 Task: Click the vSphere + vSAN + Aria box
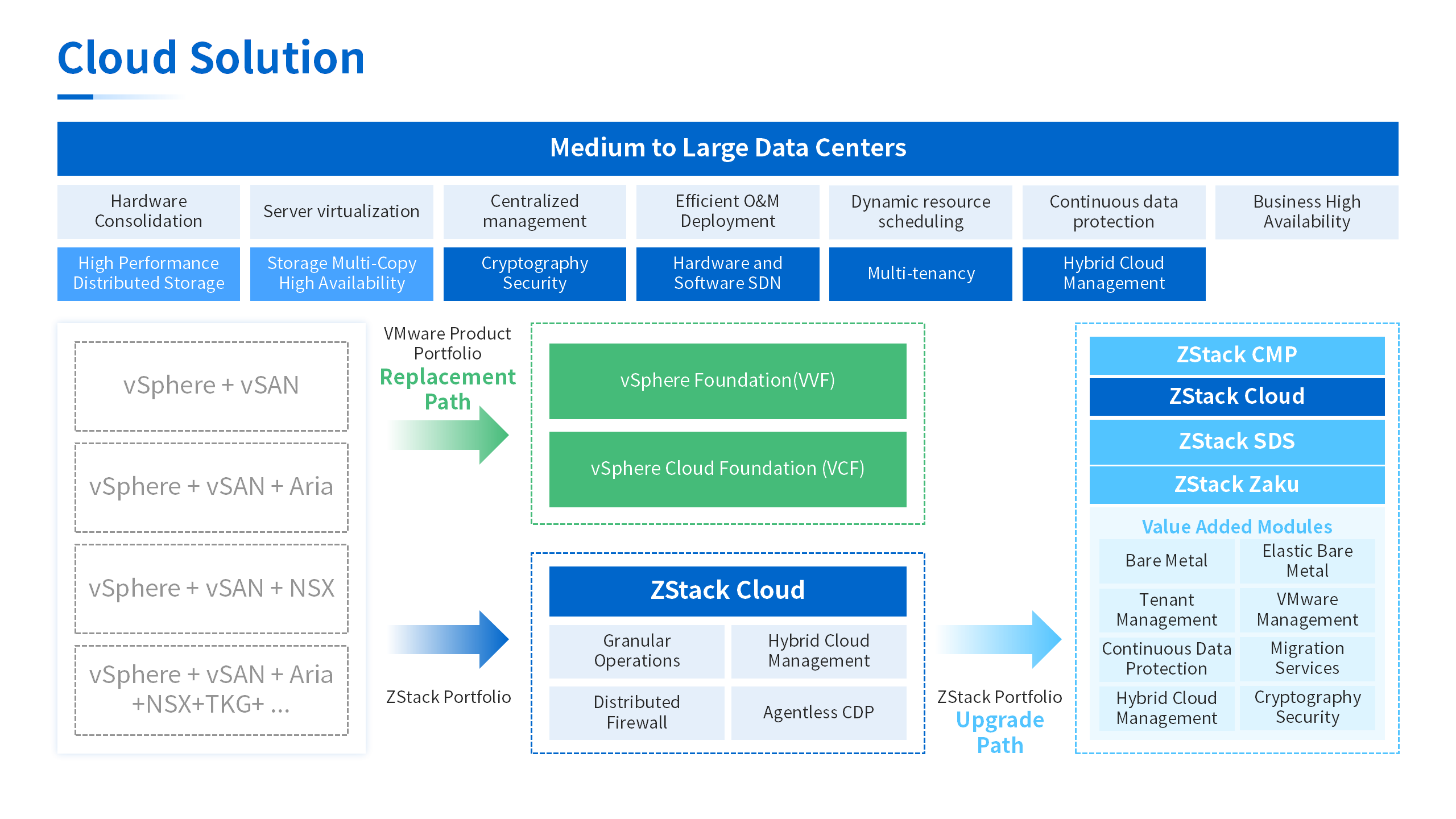(x=211, y=487)
